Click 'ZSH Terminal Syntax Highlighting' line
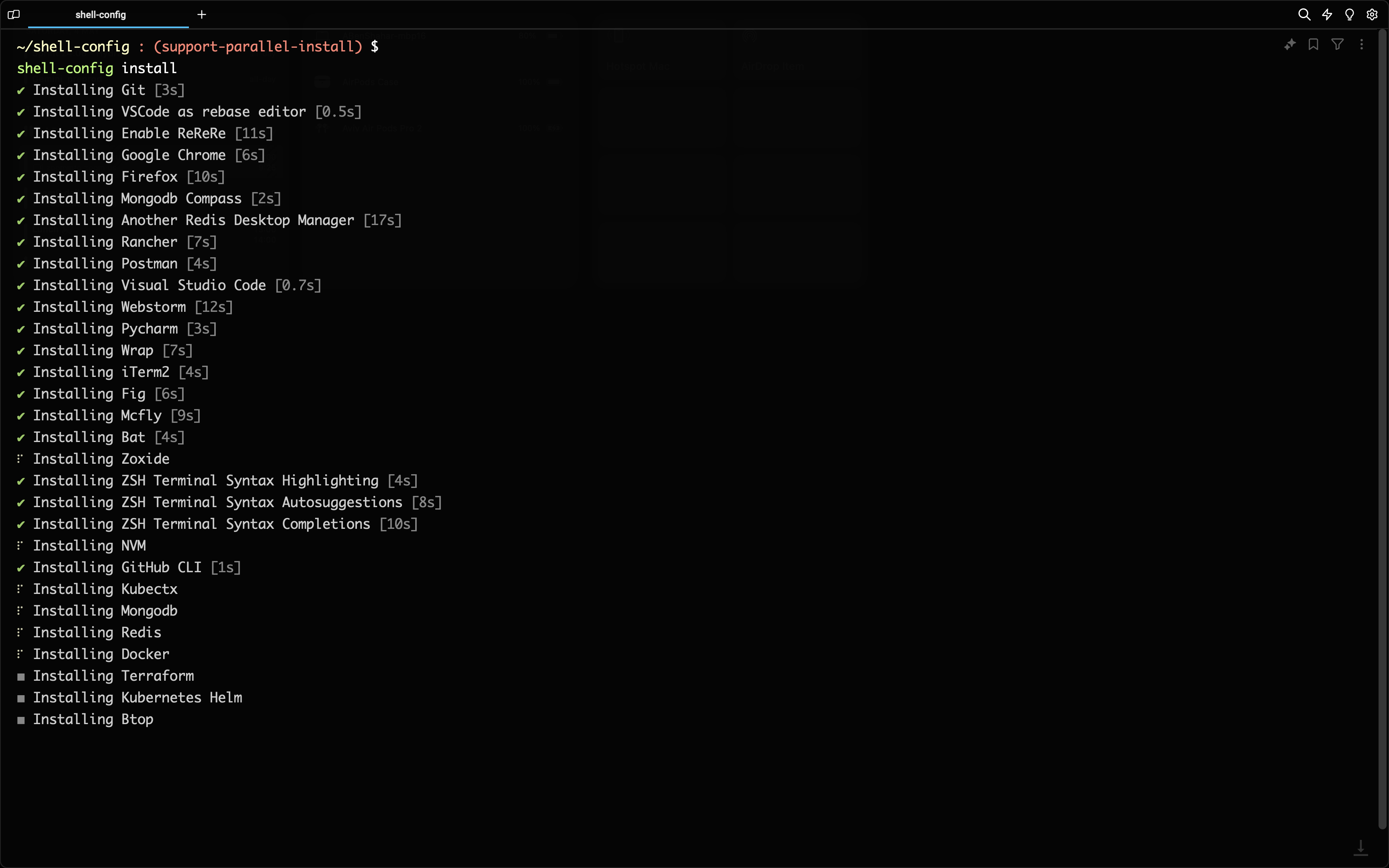The height and width of the screenshot is (868, 1389). 217,481
